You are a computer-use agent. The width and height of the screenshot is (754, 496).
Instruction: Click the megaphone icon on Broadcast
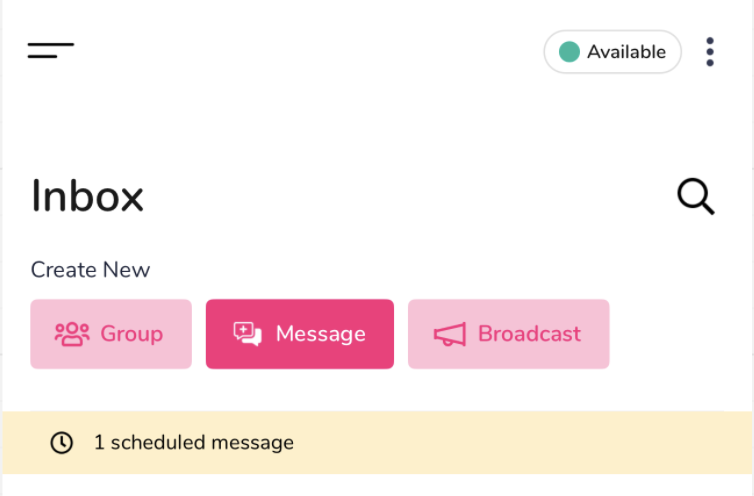[450, 334]
